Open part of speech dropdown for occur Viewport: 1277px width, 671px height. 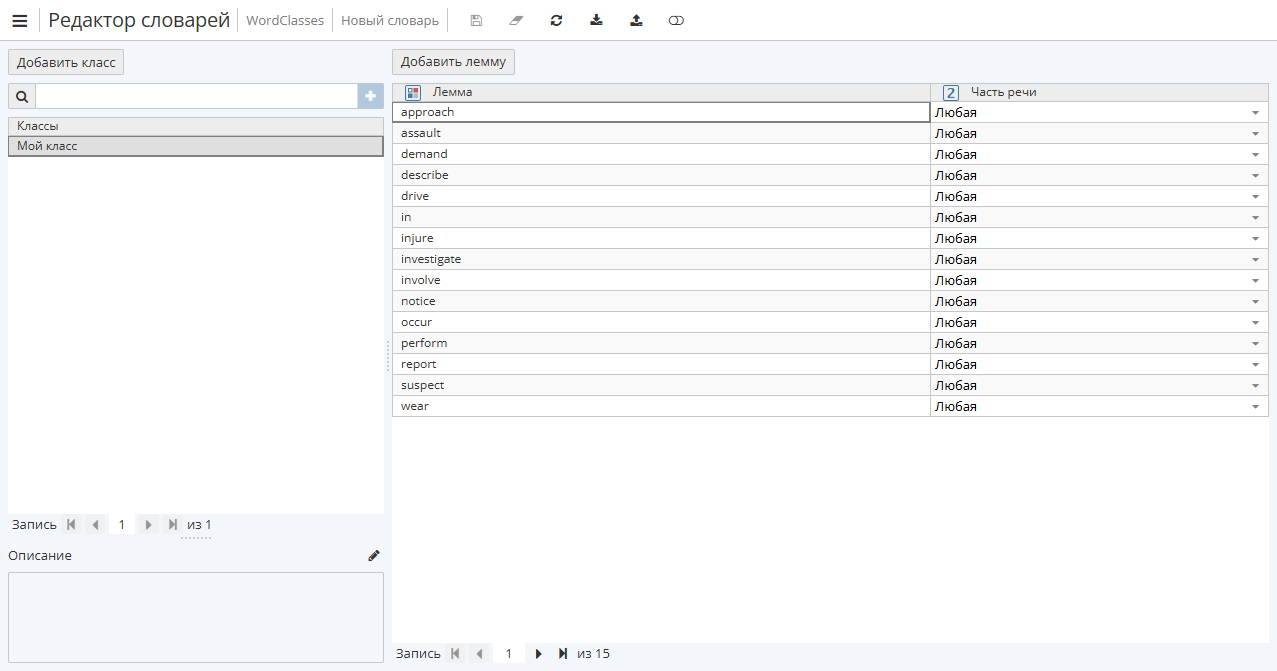(1255, 323)
